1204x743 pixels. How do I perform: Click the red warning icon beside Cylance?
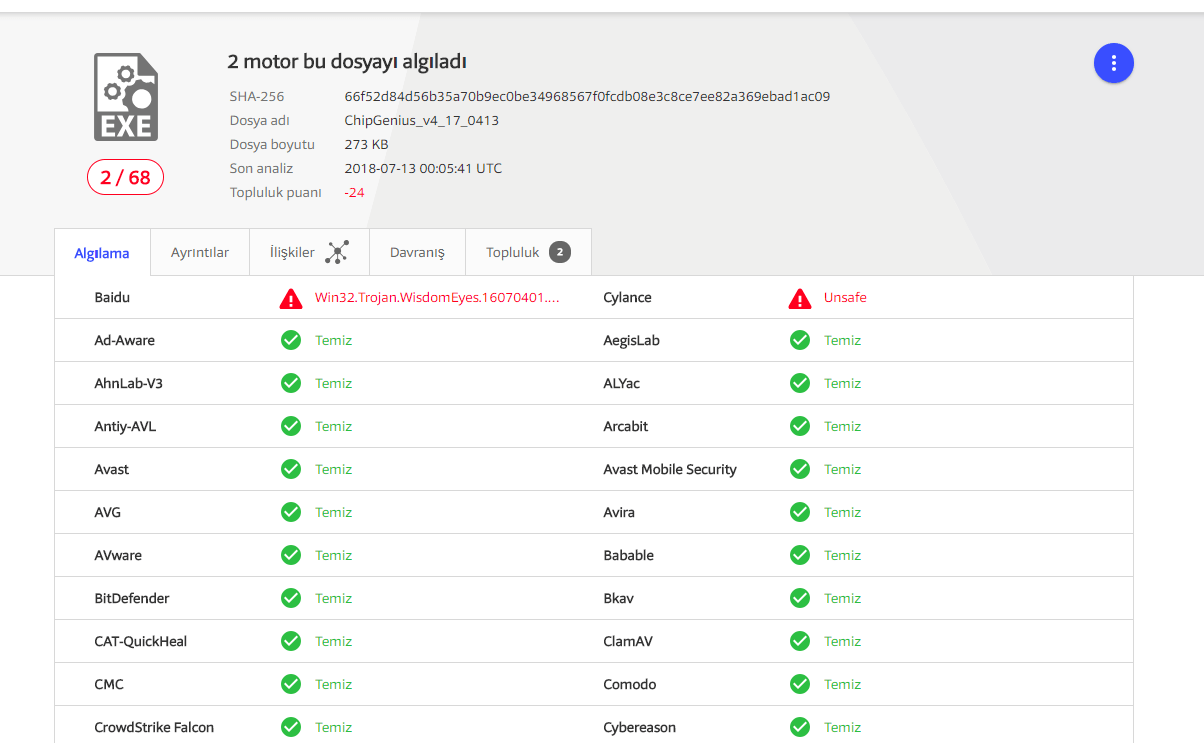click(800, 298)
